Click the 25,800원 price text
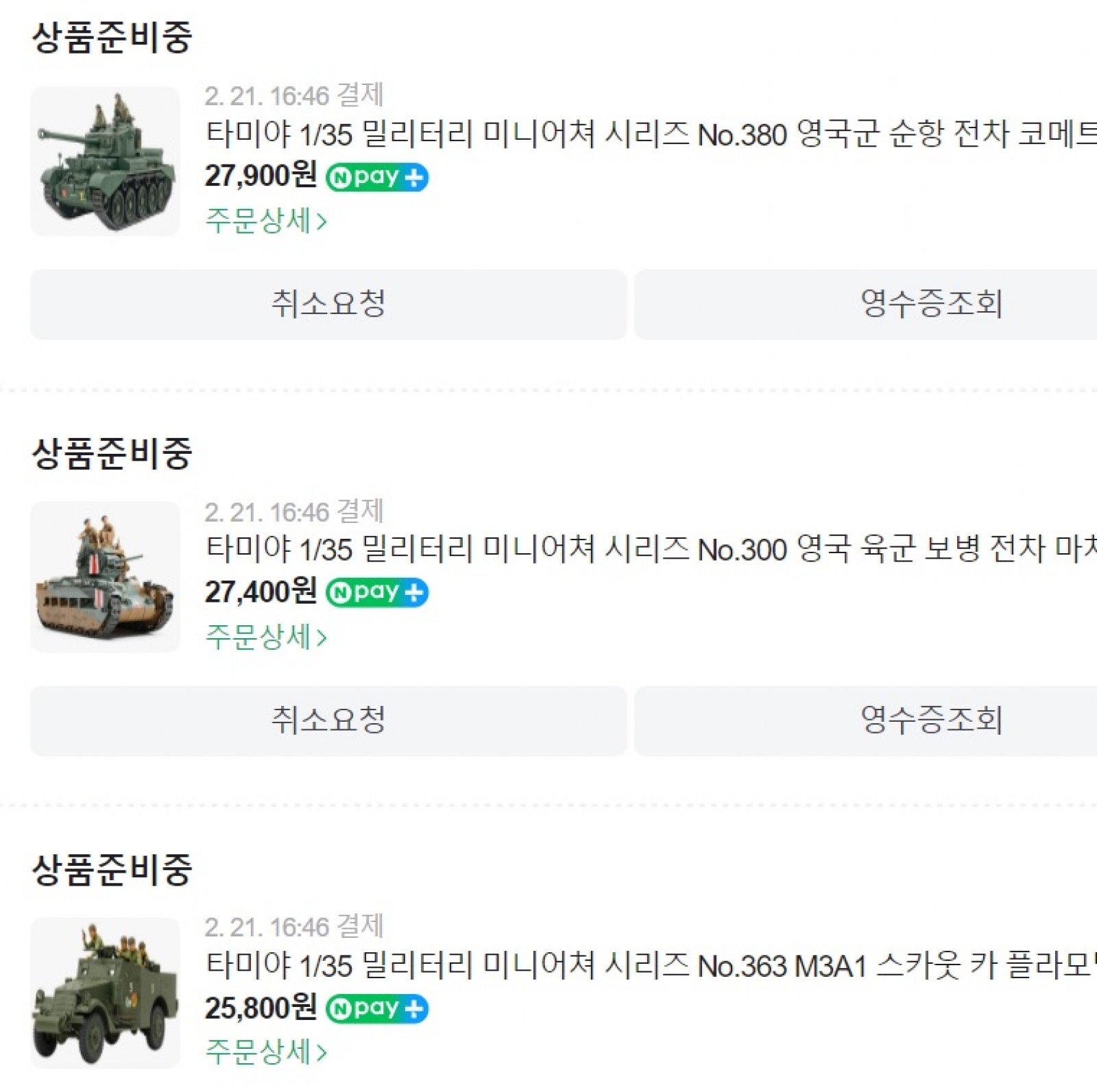The image size is (1097, 1092). 261,1008
